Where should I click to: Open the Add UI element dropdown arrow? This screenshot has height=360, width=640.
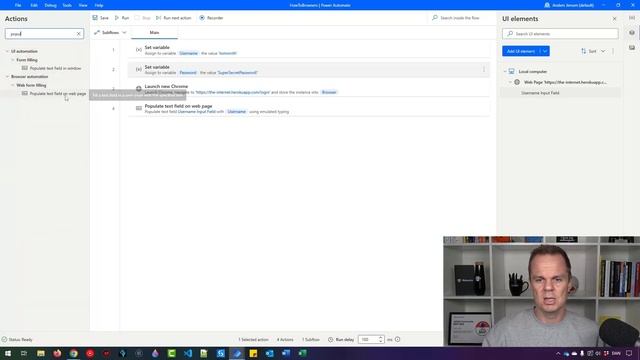click(545, 51)
